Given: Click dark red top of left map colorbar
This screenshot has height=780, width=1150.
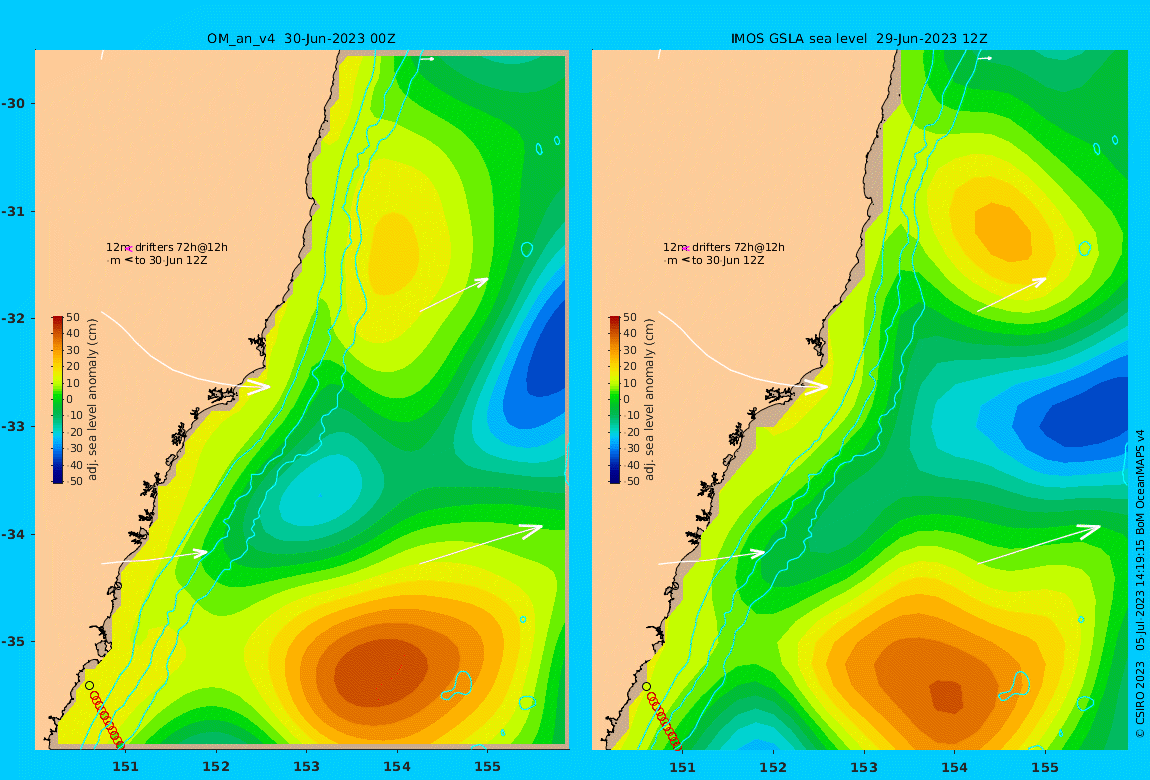Looking at the screenshot, I should [58, 320].
